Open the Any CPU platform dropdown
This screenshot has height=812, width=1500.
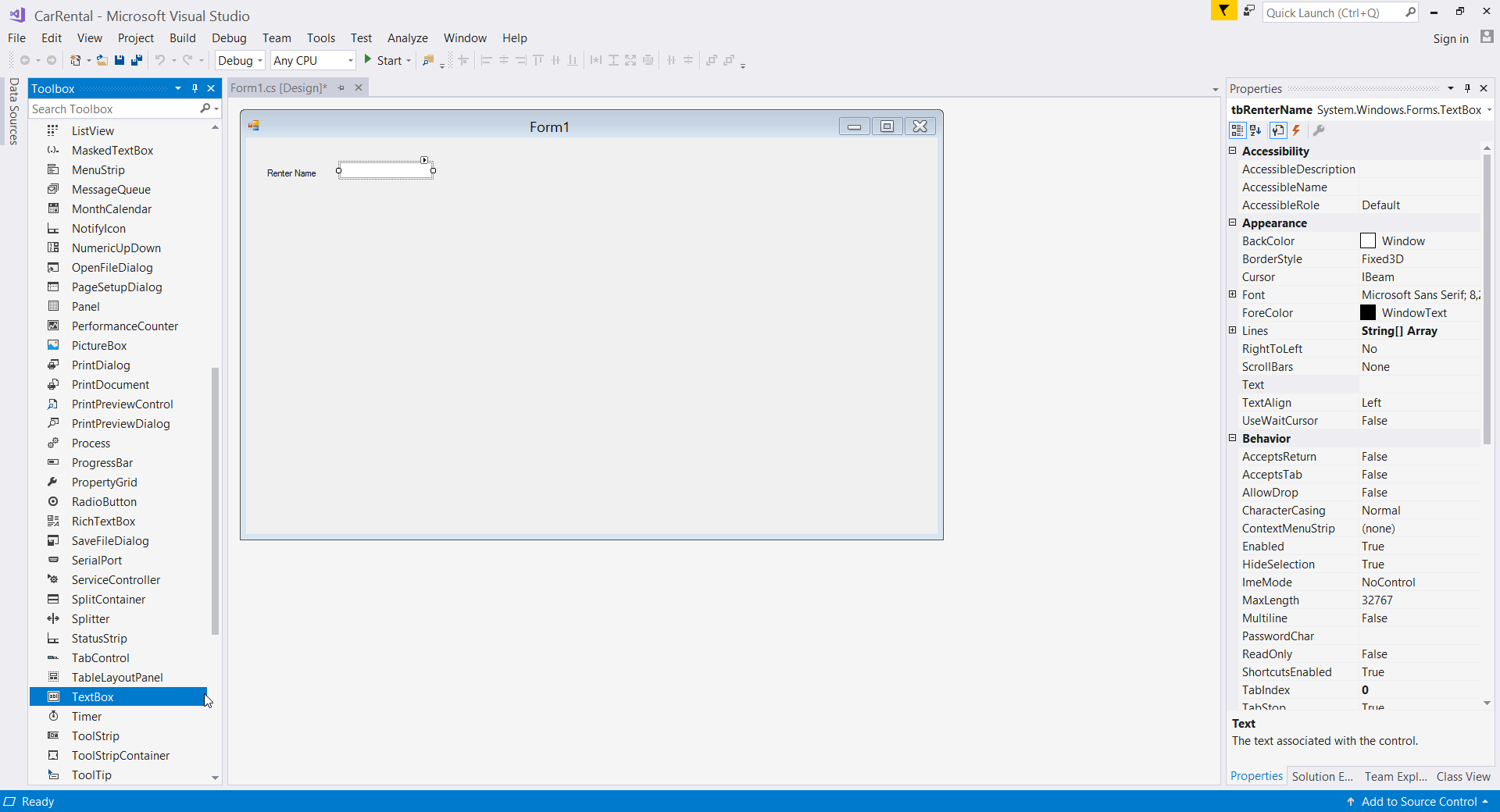point(349,60)
